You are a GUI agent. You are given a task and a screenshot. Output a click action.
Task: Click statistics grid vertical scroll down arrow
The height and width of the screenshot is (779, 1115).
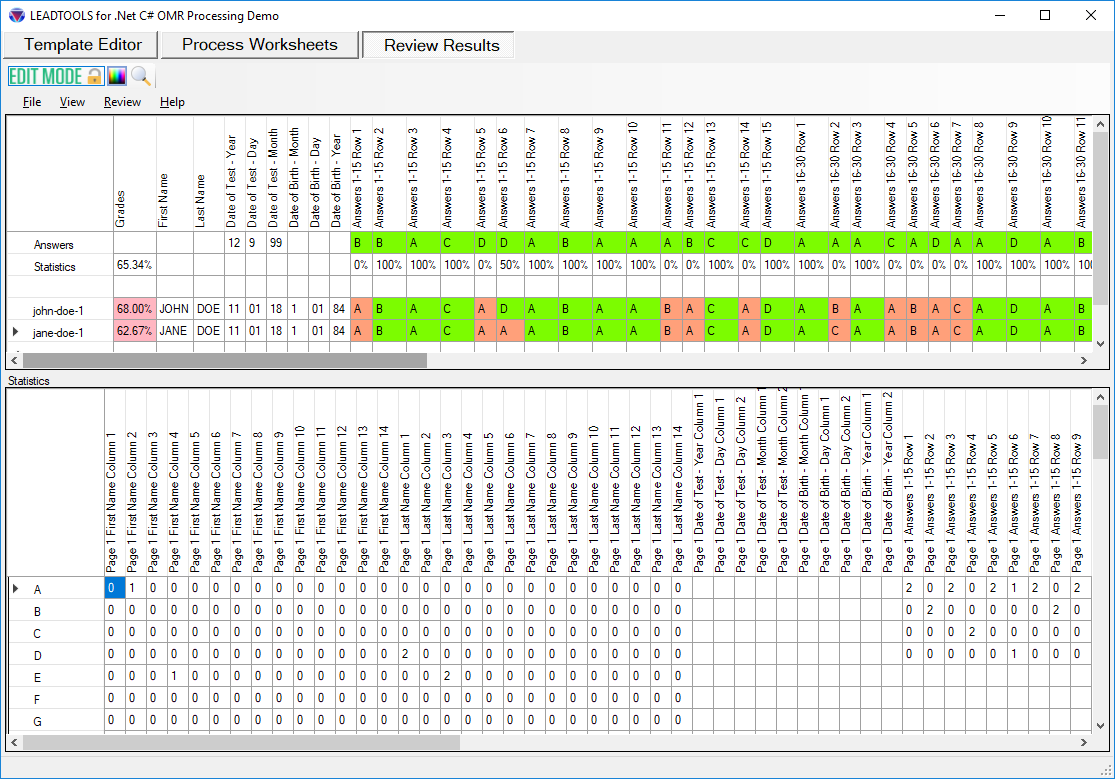click(1100, 726)
